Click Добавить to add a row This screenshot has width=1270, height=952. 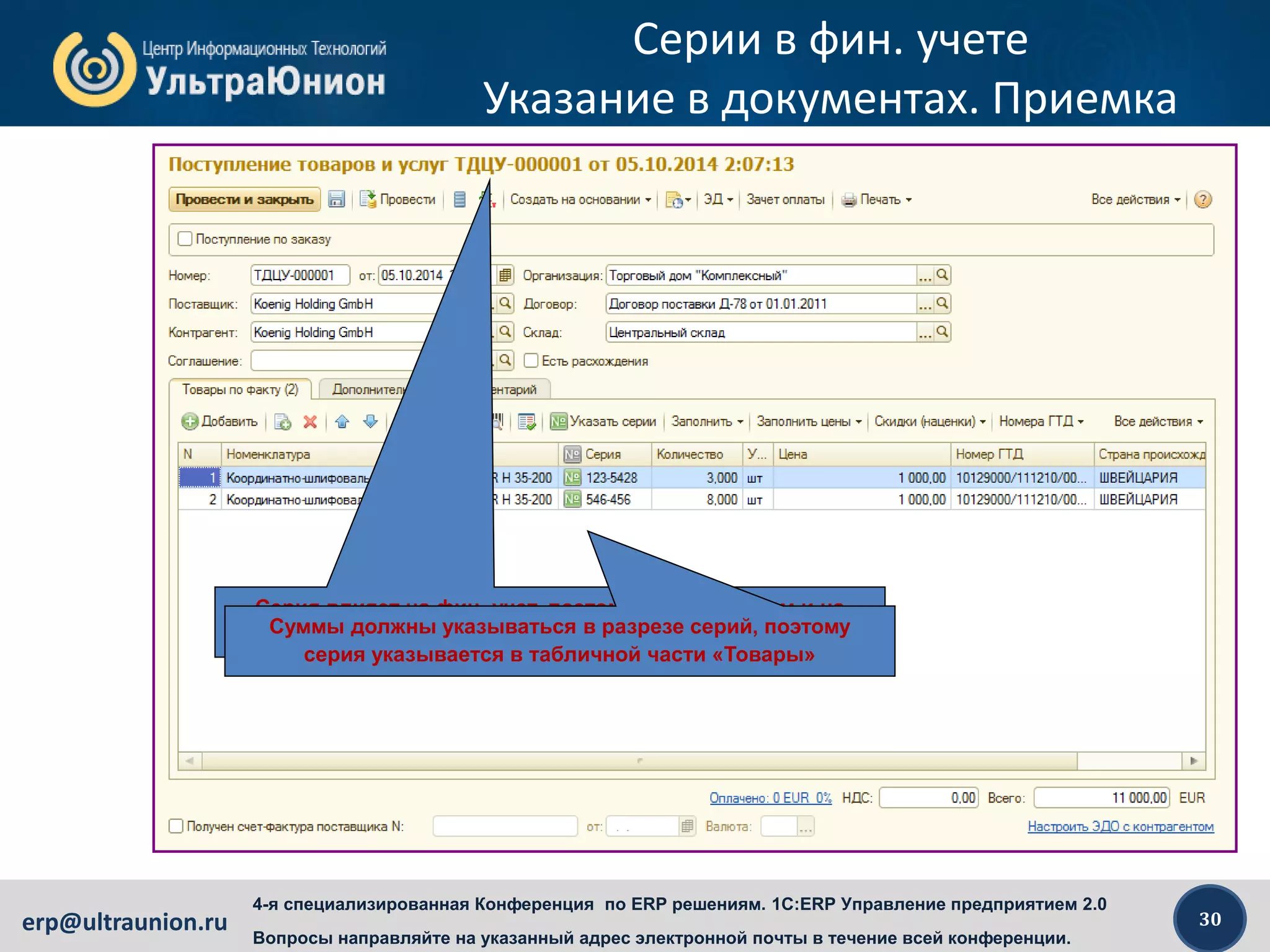(220, 421)
